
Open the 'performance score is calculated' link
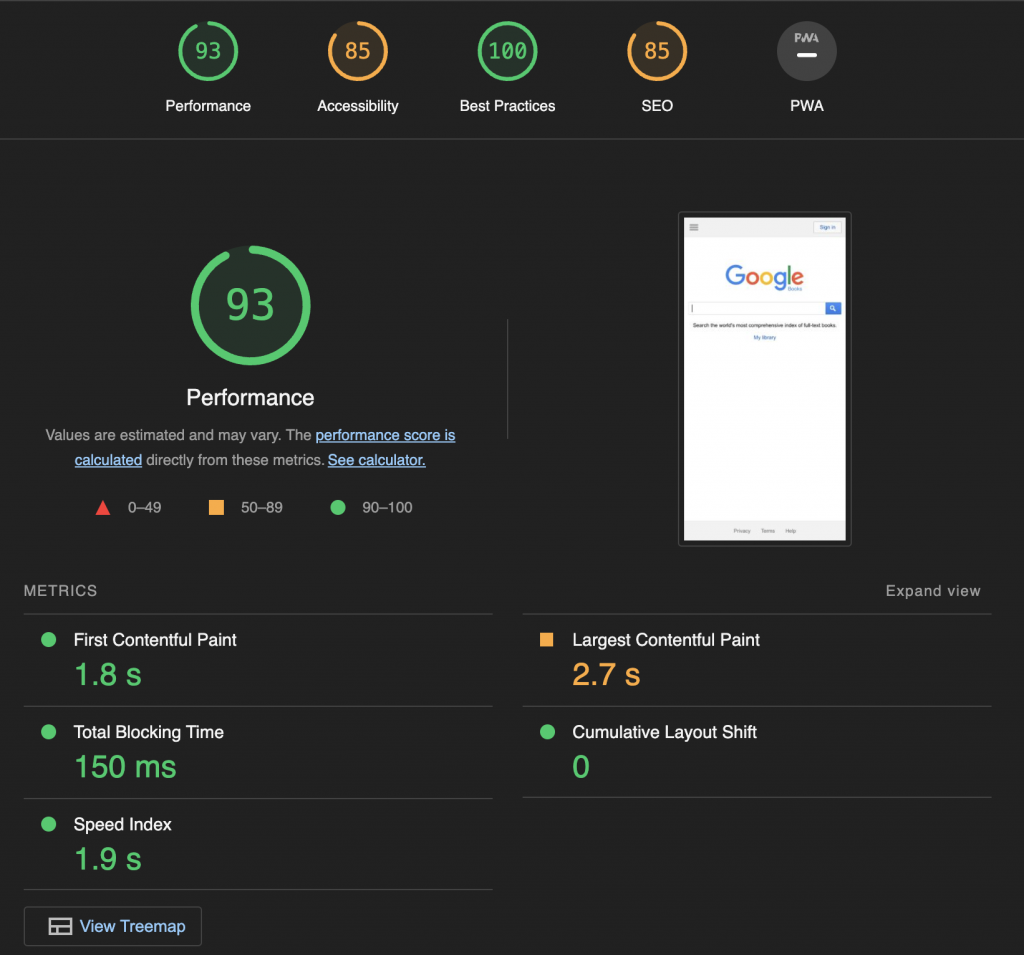[385, 436]
